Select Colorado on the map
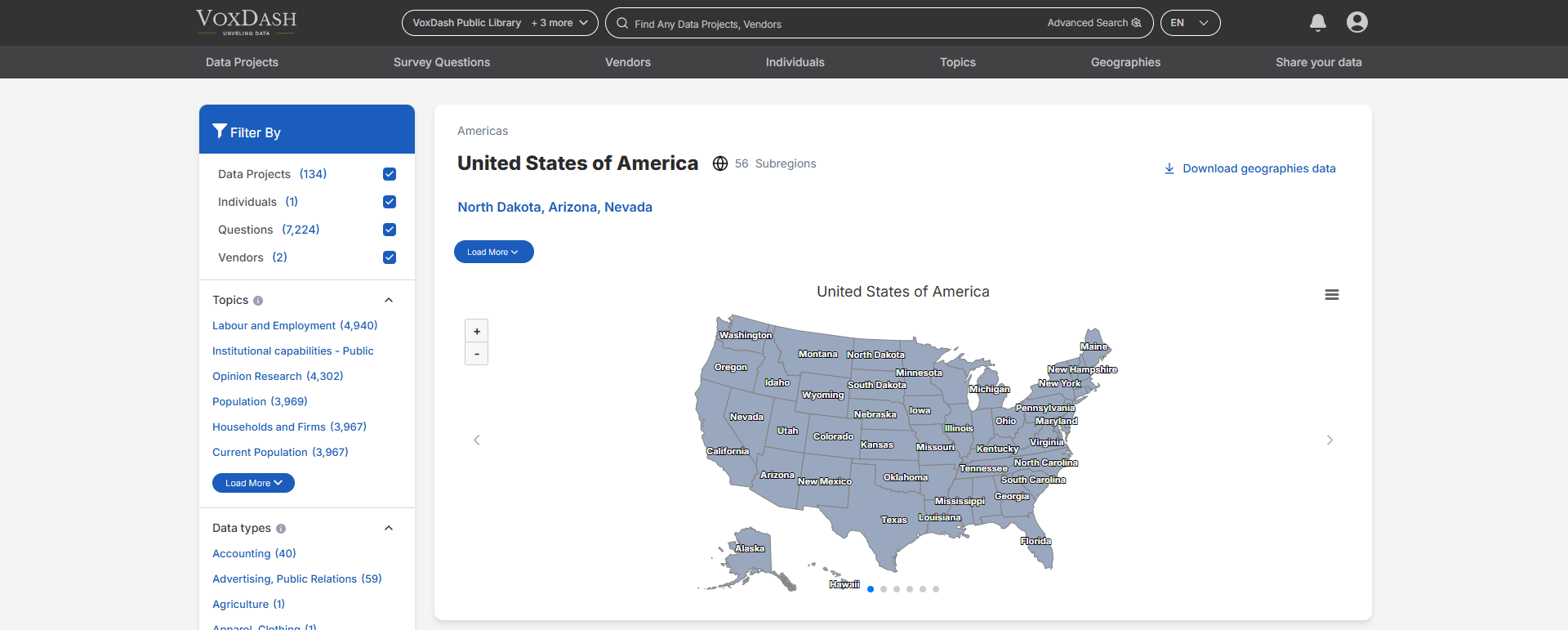The image size is (1568, 630). point(833,436)
